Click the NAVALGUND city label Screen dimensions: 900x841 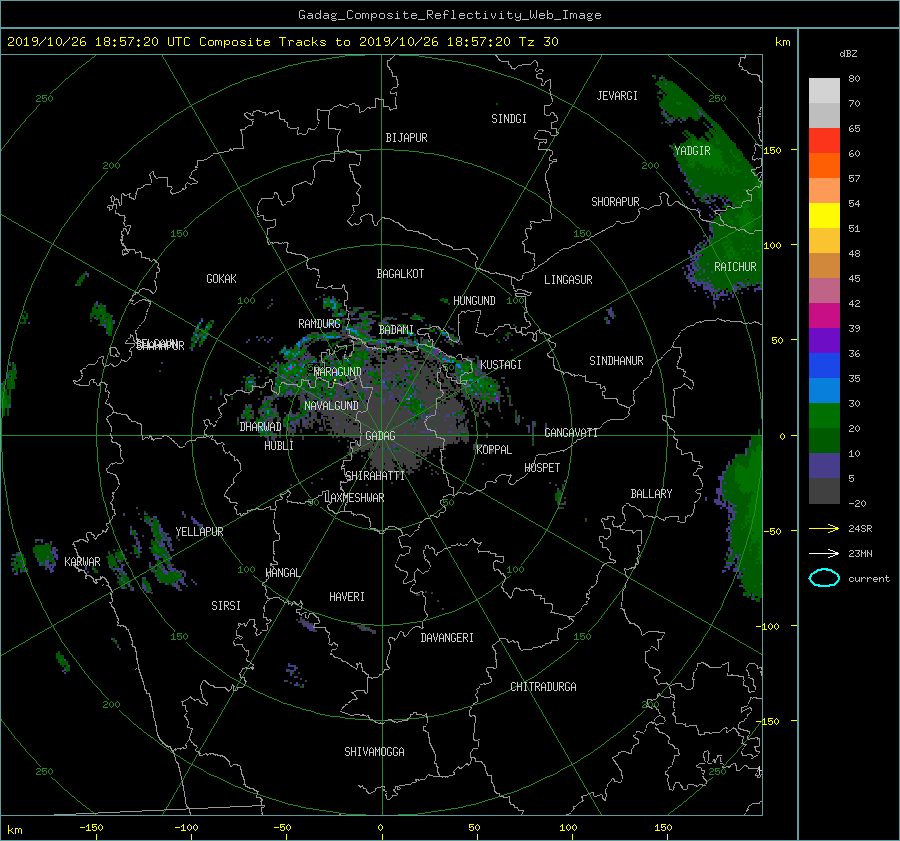[x=331, y=406]
